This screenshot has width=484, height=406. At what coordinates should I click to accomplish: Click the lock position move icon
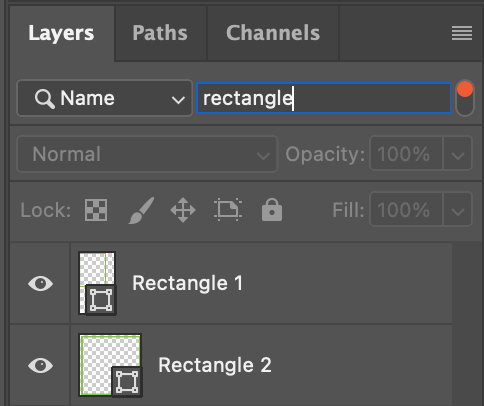(x=183, y=210)
